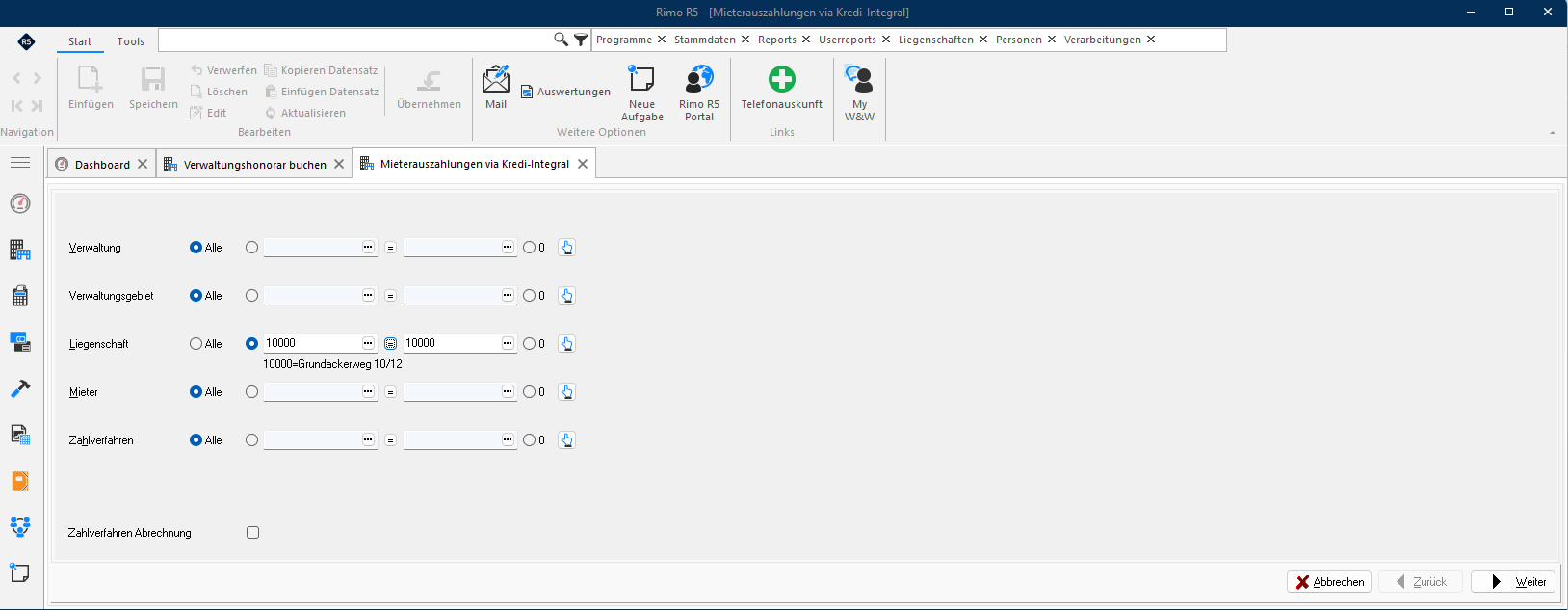Click the Liegenschaft from input field
Viewport: 1568px width, 610px height.
coord(312,343)
